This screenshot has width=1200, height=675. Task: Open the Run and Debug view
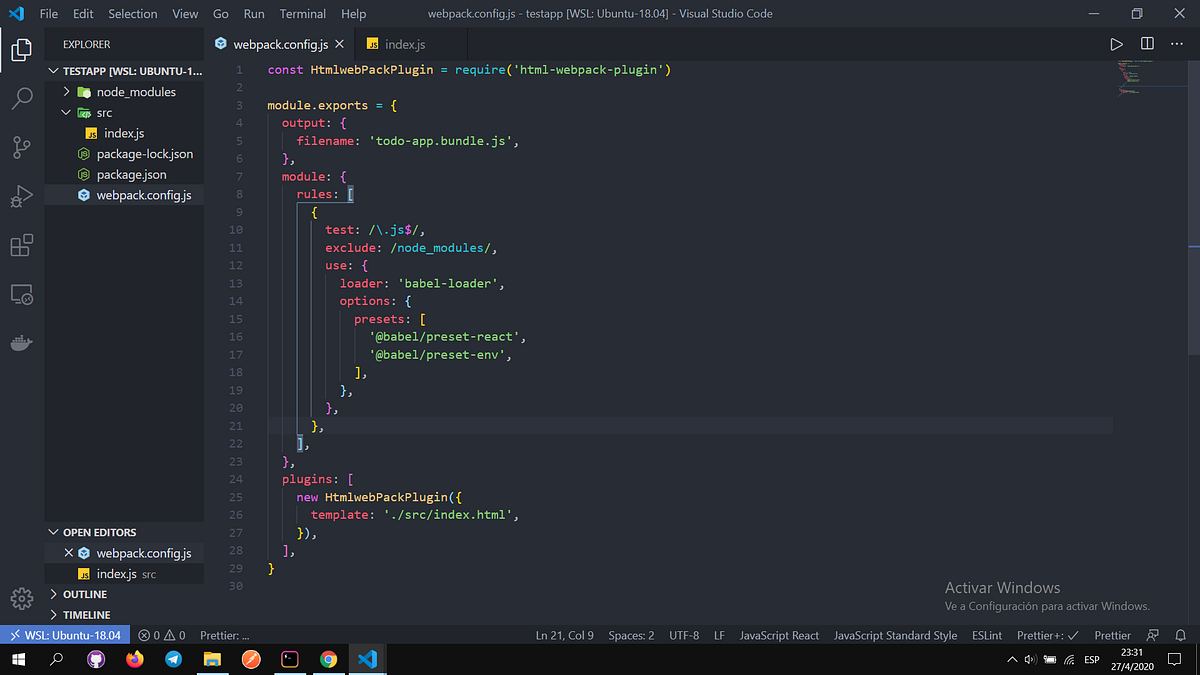22,196
